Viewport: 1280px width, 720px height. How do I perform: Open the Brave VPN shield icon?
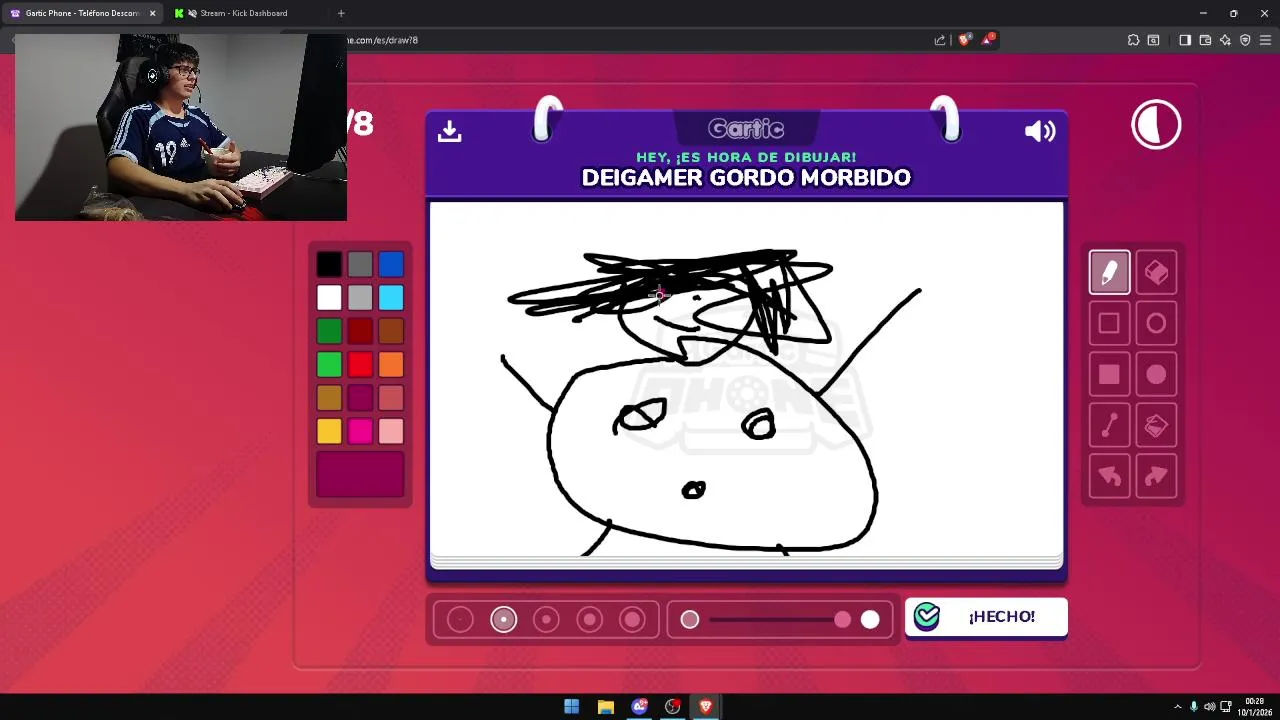pyautogui.click(x=1245, y=40)
